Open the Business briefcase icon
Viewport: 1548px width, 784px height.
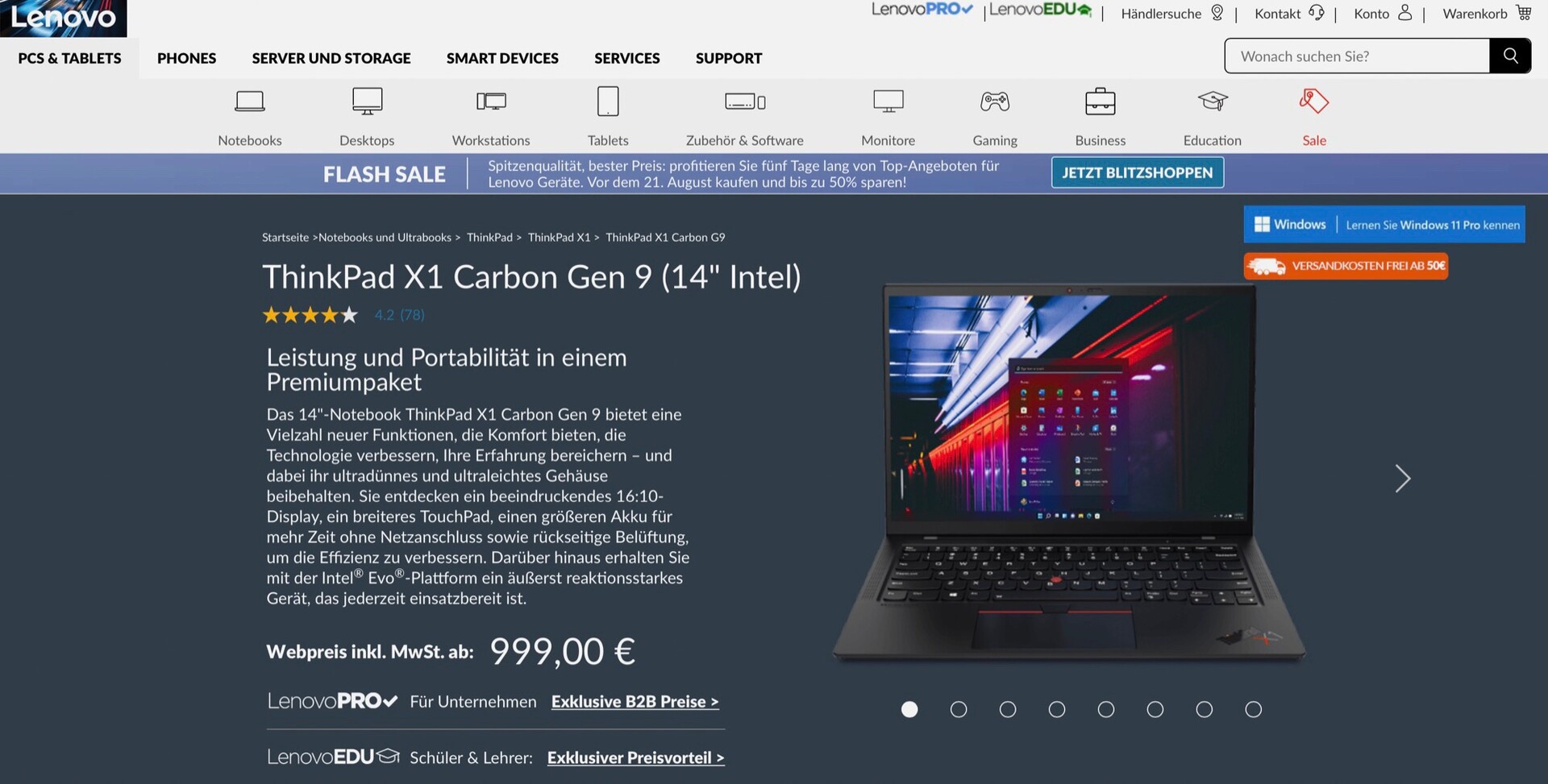tap(1100, 102)
